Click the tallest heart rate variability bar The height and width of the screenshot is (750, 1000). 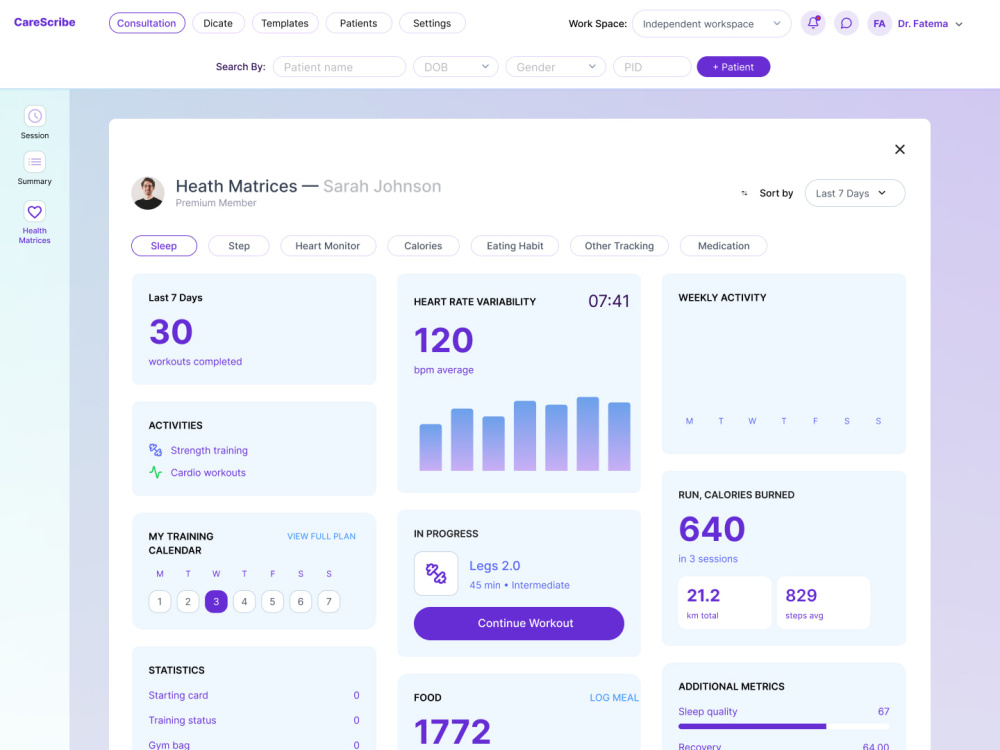coord(587,434)
